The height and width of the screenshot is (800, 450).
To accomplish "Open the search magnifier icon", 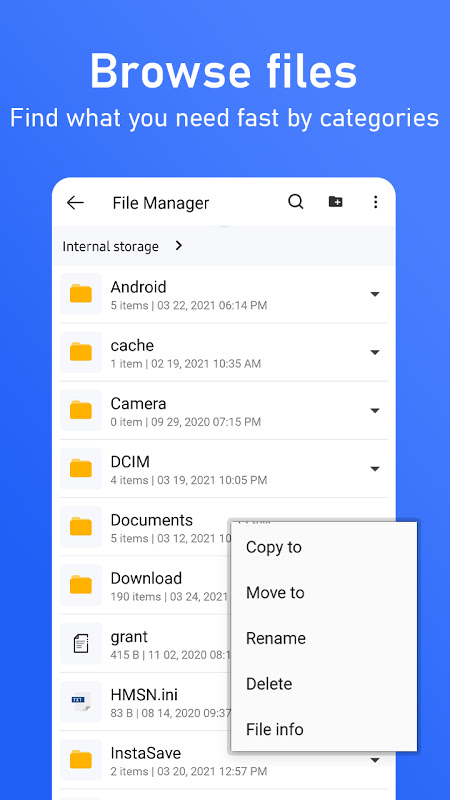I will [x=295, y=202].
